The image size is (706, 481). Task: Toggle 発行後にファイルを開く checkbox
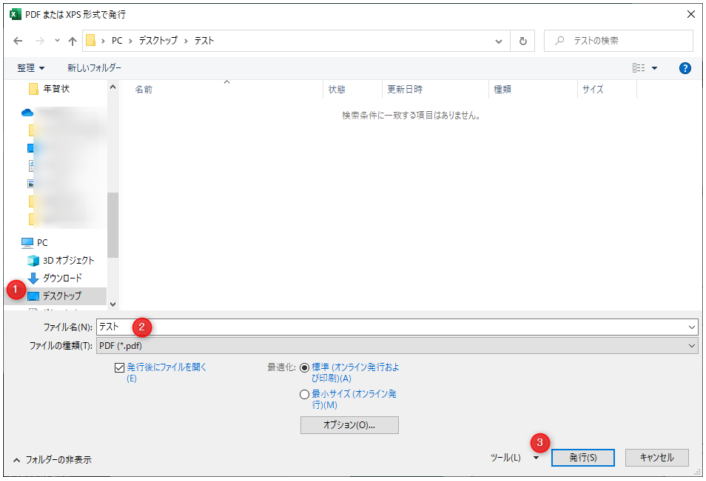[120, 368]
